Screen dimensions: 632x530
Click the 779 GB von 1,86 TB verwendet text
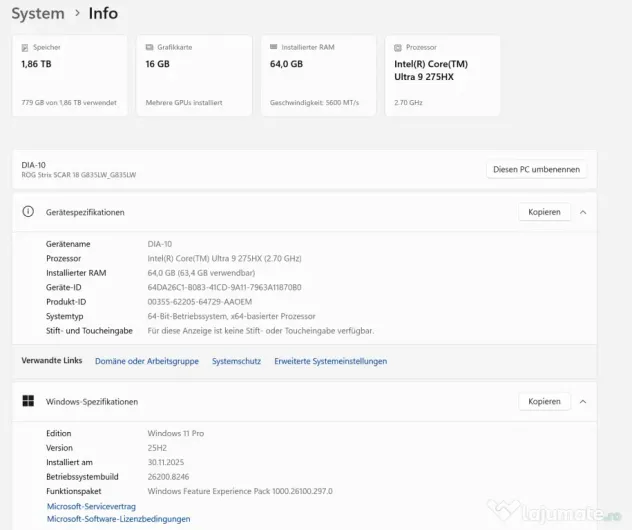[x=69, y=103]
